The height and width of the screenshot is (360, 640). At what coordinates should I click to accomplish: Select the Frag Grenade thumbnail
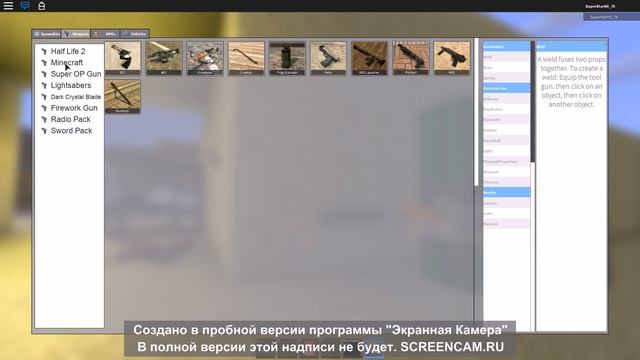click(287, 58)
